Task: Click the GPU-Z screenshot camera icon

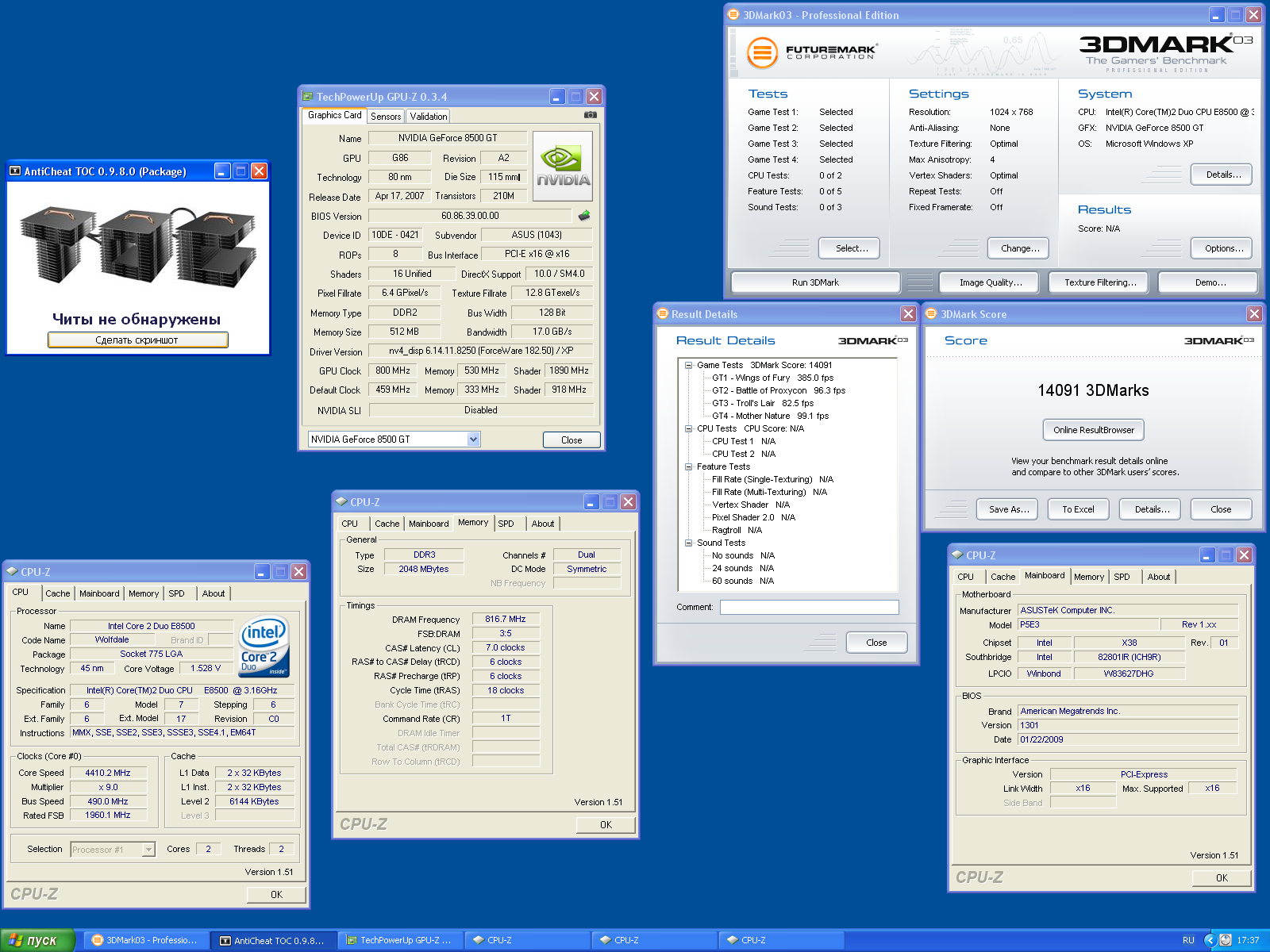Action: pos(590,115)
